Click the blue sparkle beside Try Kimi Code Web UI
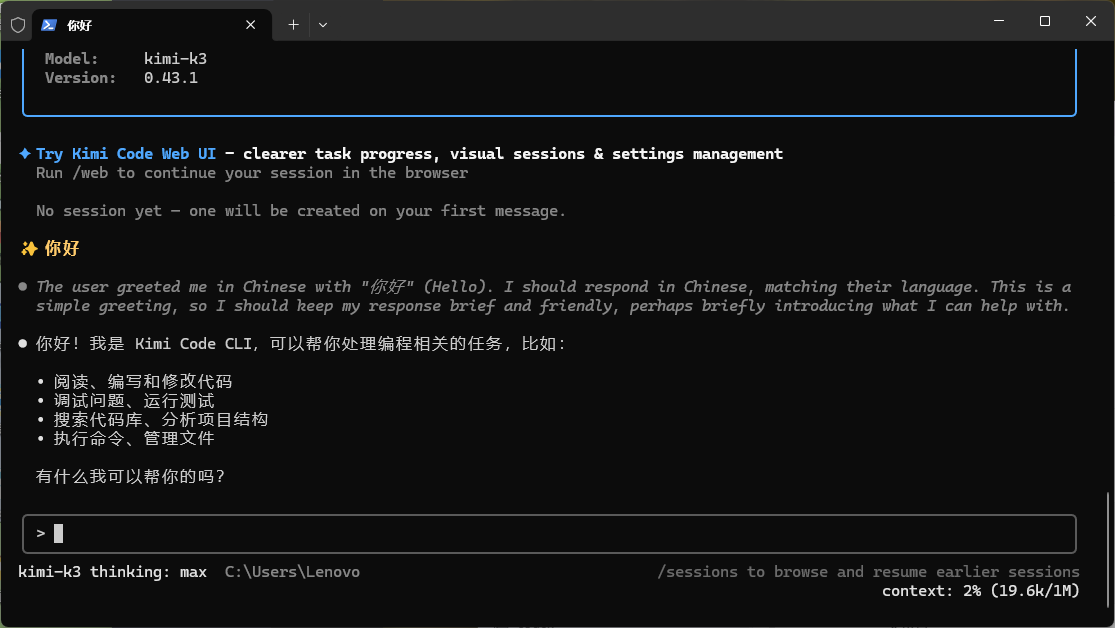 (25, 154)
